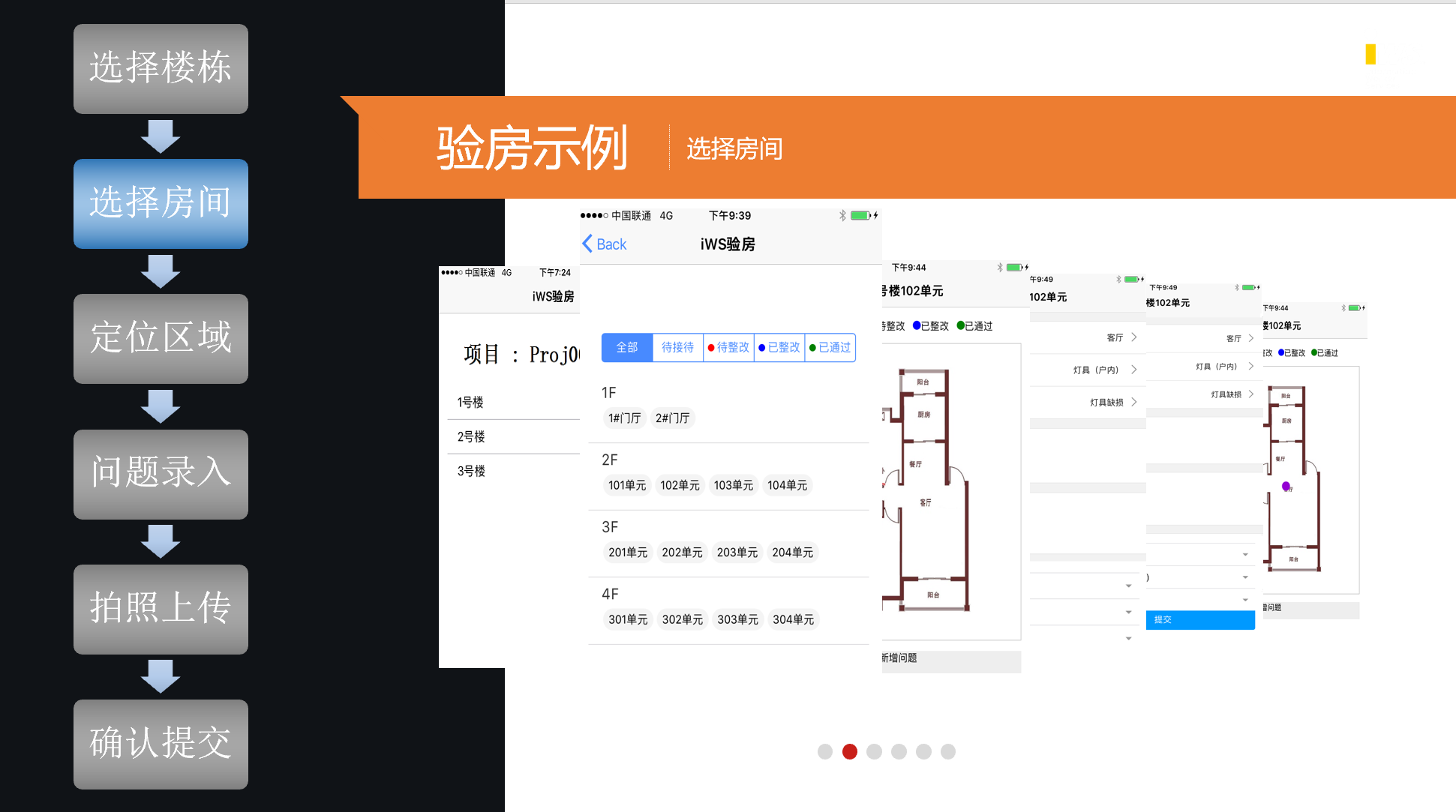Click arrow below 选择房间 step
Screen dimensions: 1456x812
tap(161, 271)
